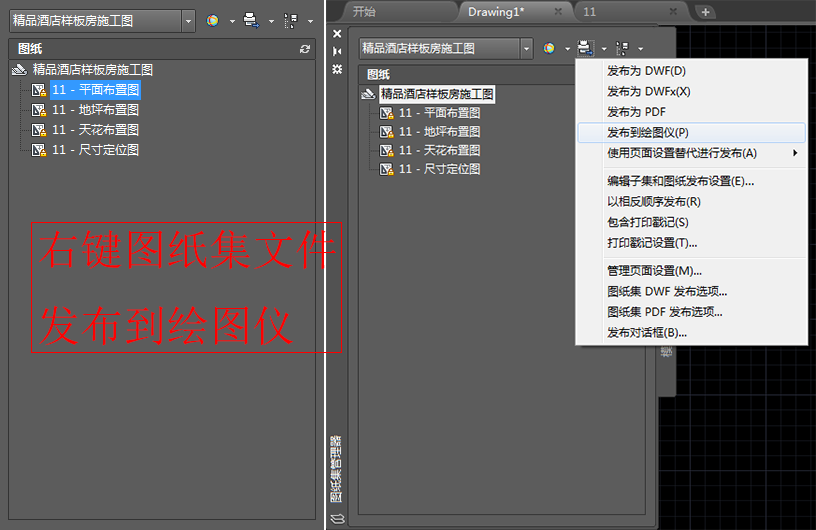Close the sheet set manager palette
This screenshot has width=816, height=530.
tap(337, 33)
